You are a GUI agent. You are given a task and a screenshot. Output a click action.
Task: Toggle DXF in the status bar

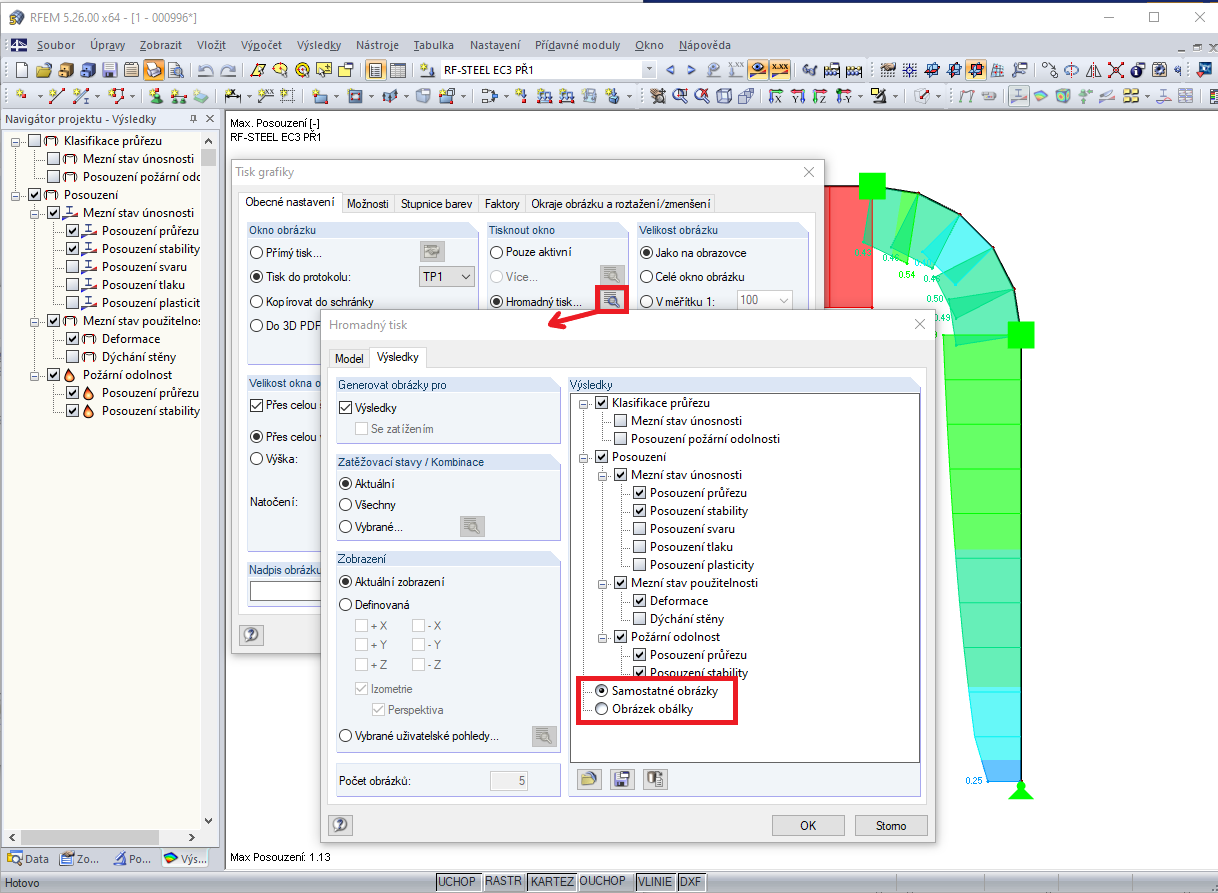(690, 882)
